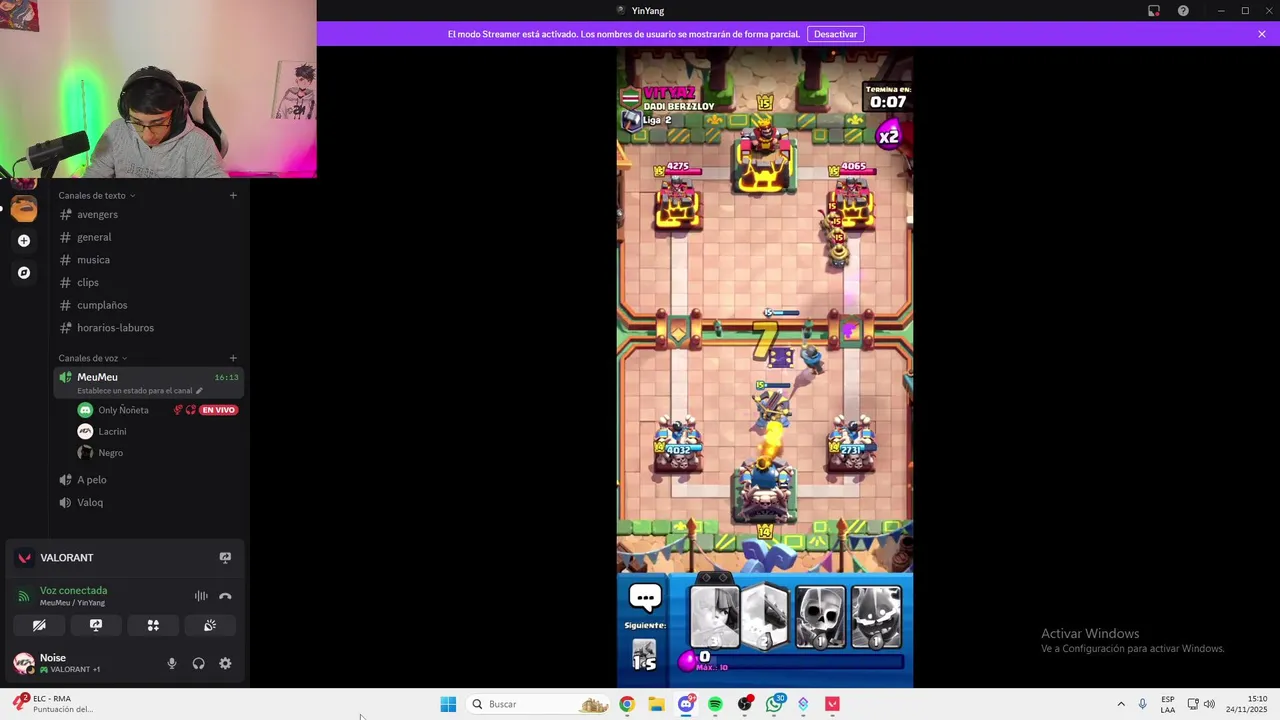
Task: Mute microphone in user panel
Action: 172,663
